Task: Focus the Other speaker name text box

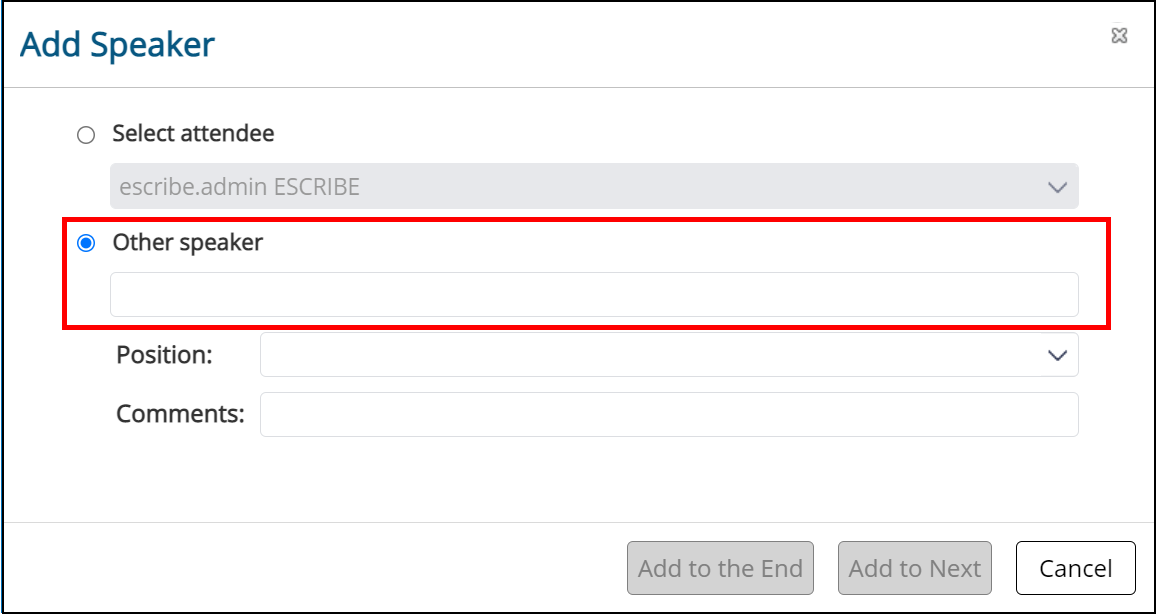Action: coord(594,295)
